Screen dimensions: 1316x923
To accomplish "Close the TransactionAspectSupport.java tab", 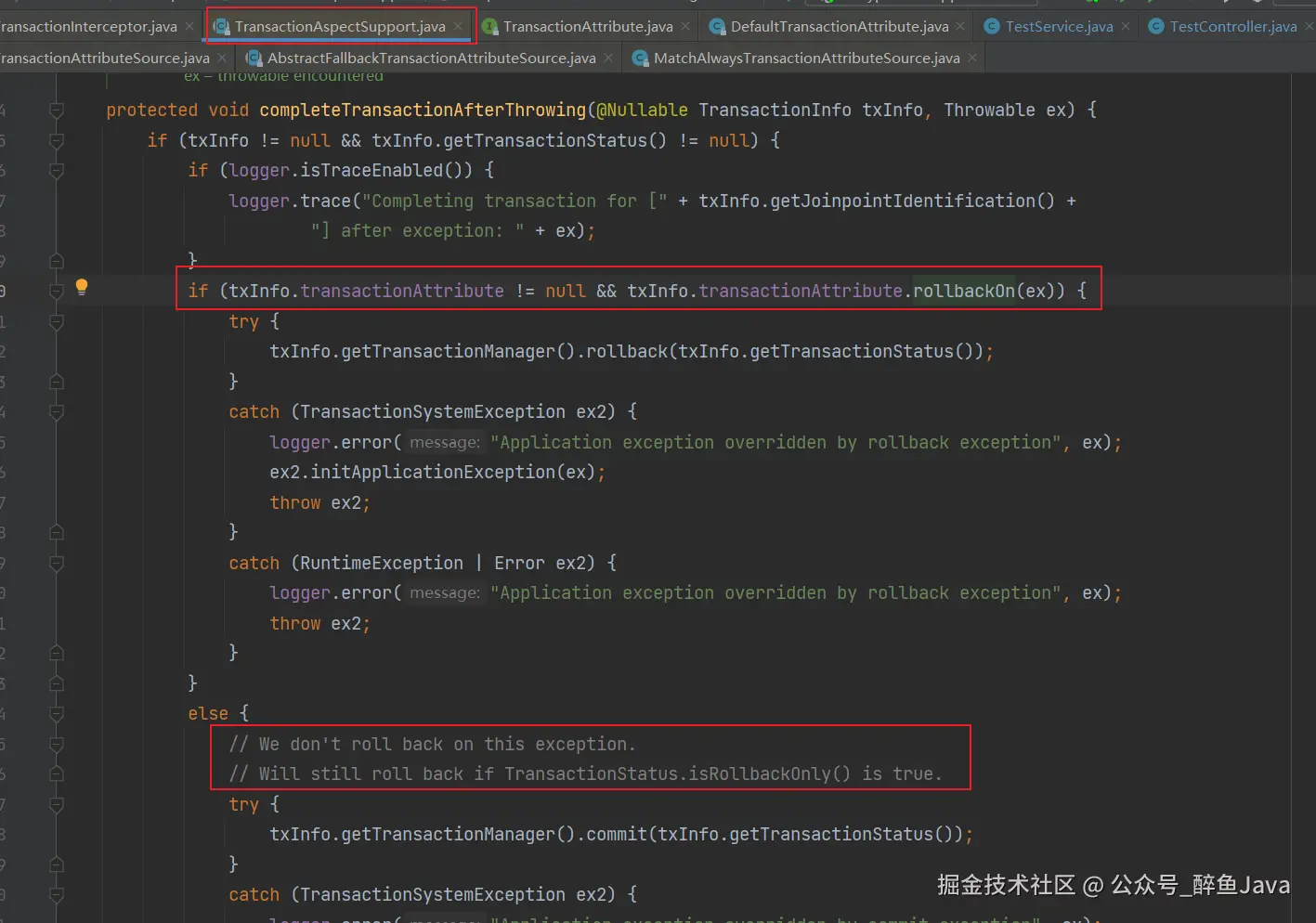I will [x=459, y=27].
